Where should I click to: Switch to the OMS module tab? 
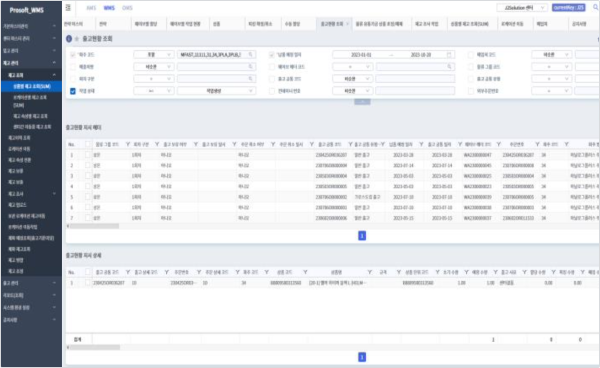(127, 8)
